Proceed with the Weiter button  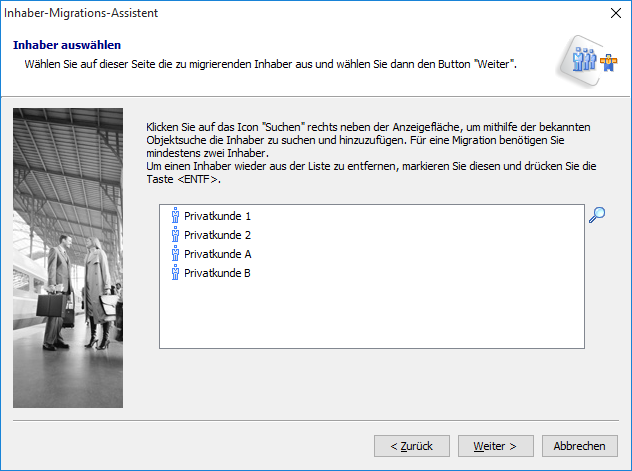click(x=495, y=446)
